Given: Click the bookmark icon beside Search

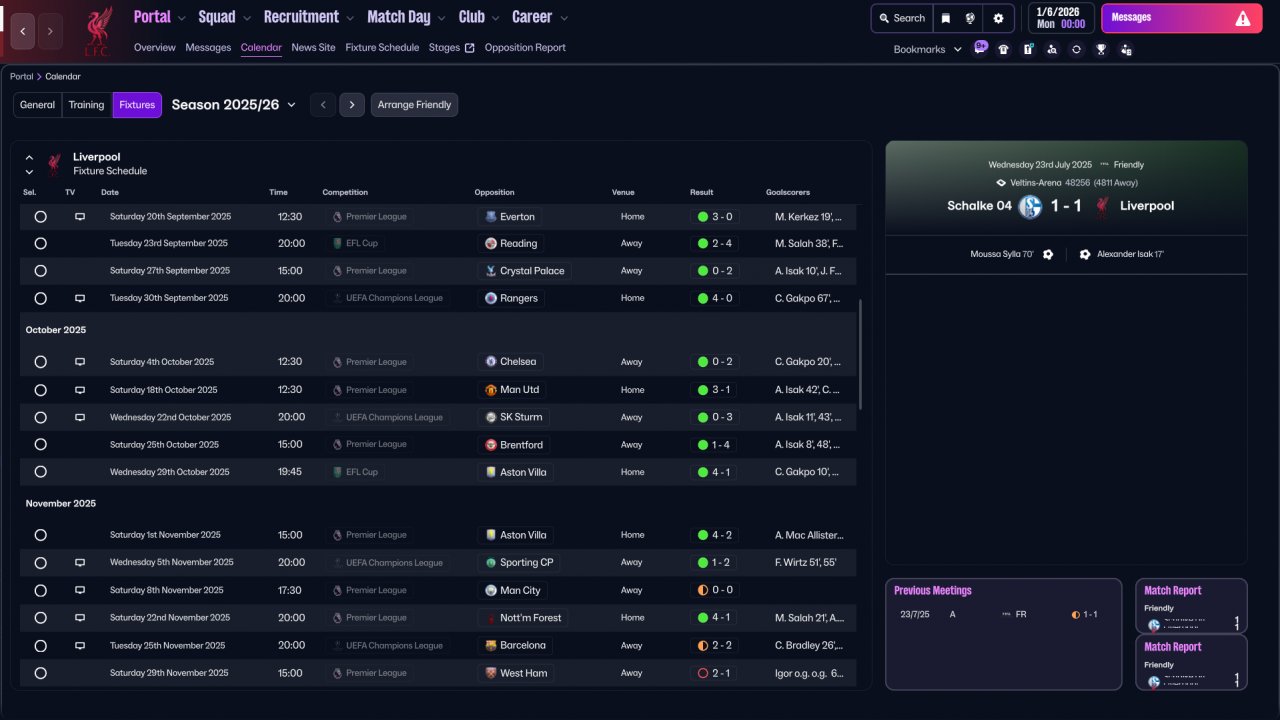Looking at the screenshot, I should click(946, 18).
